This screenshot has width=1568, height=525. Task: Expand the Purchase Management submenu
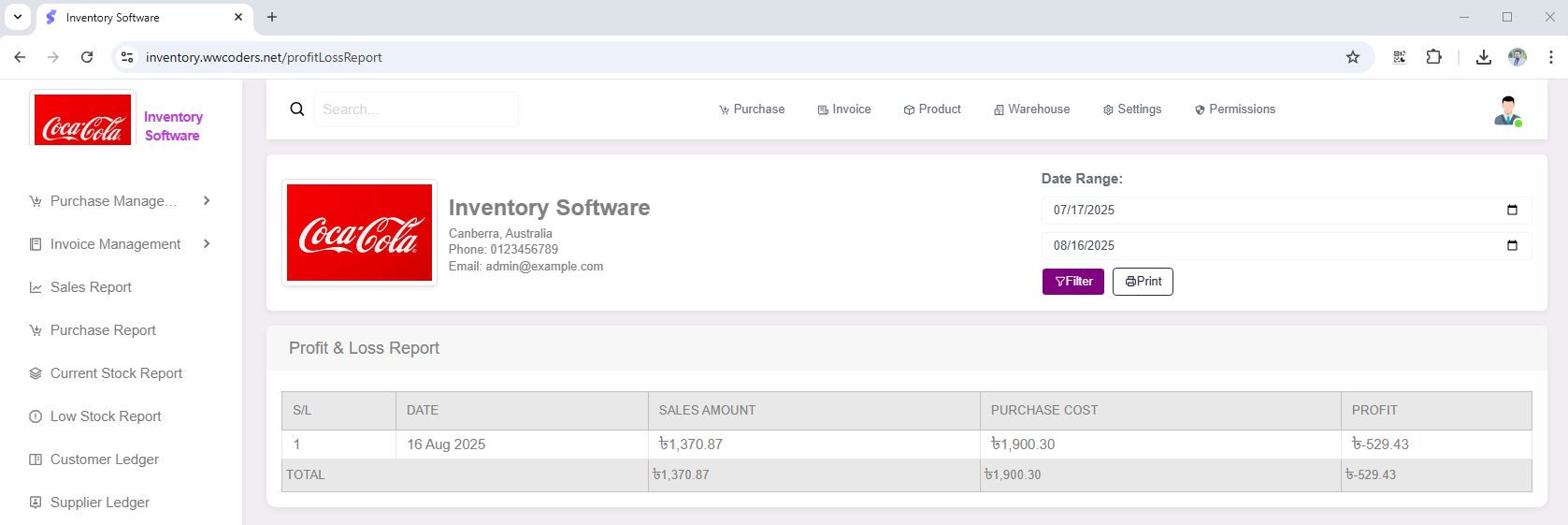click(x=207, y=201)
